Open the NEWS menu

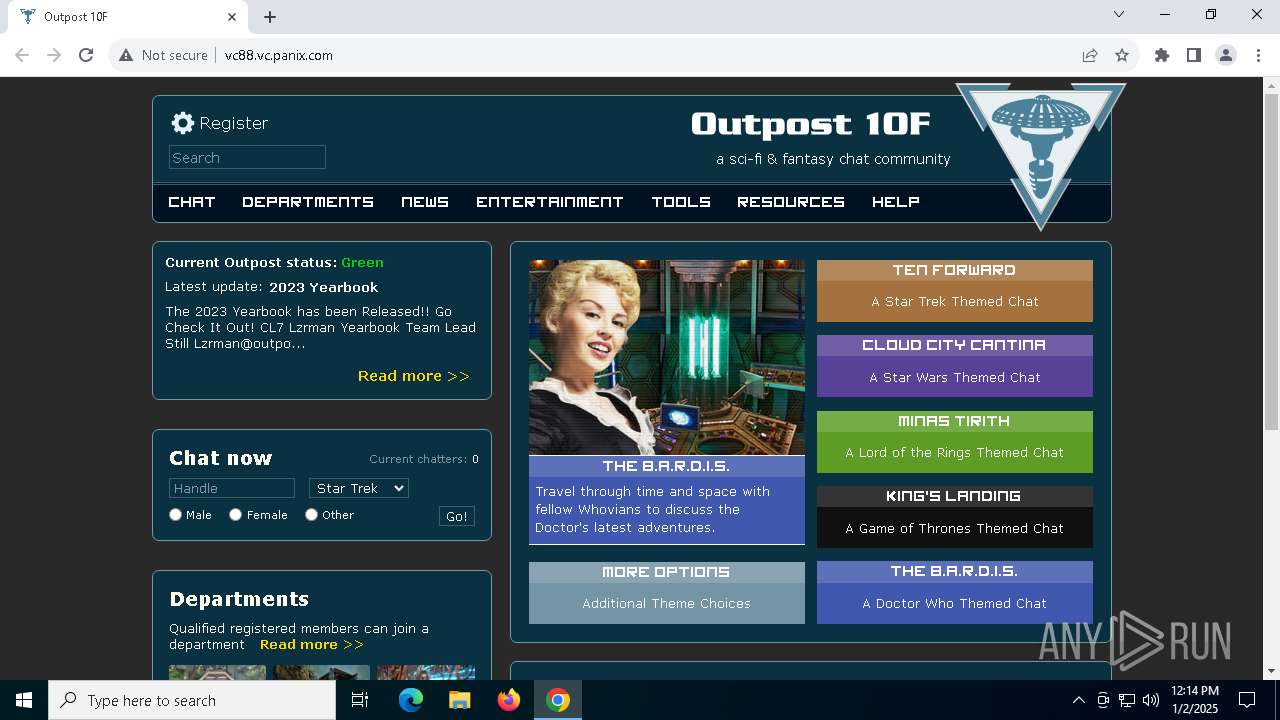(425, 202)
